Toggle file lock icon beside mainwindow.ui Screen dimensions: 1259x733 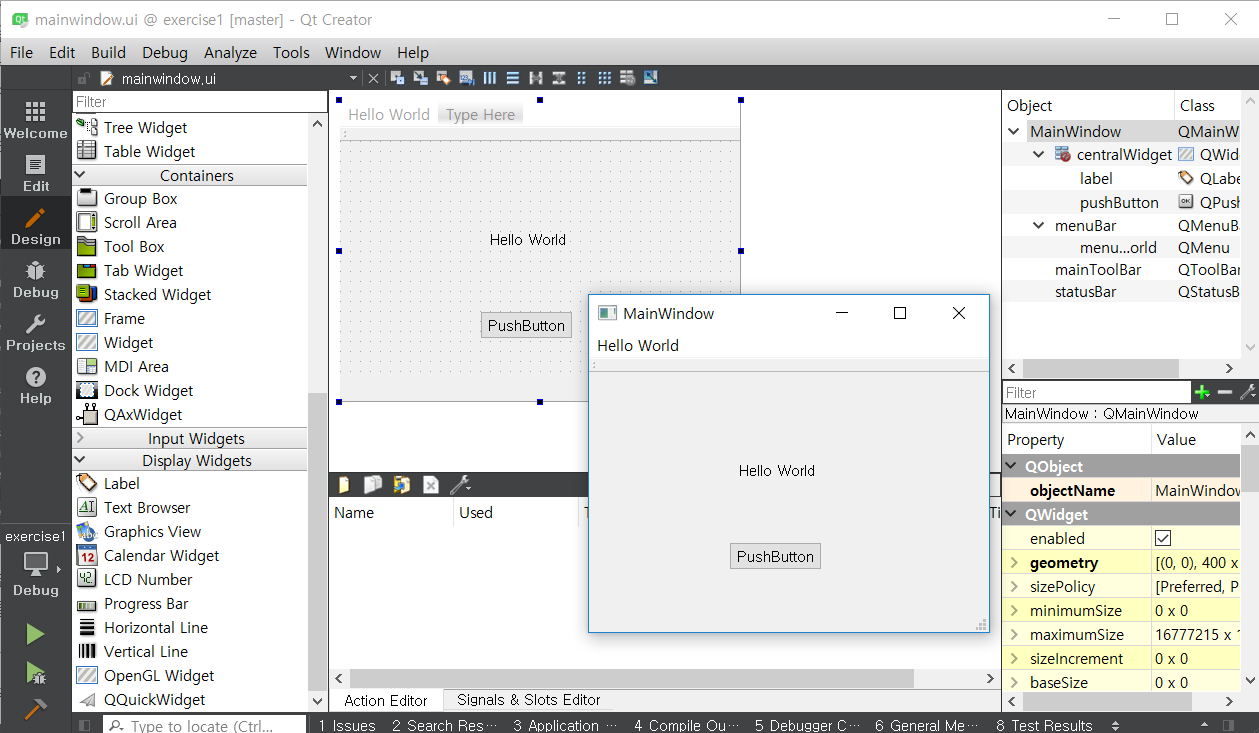coord(84,78)
